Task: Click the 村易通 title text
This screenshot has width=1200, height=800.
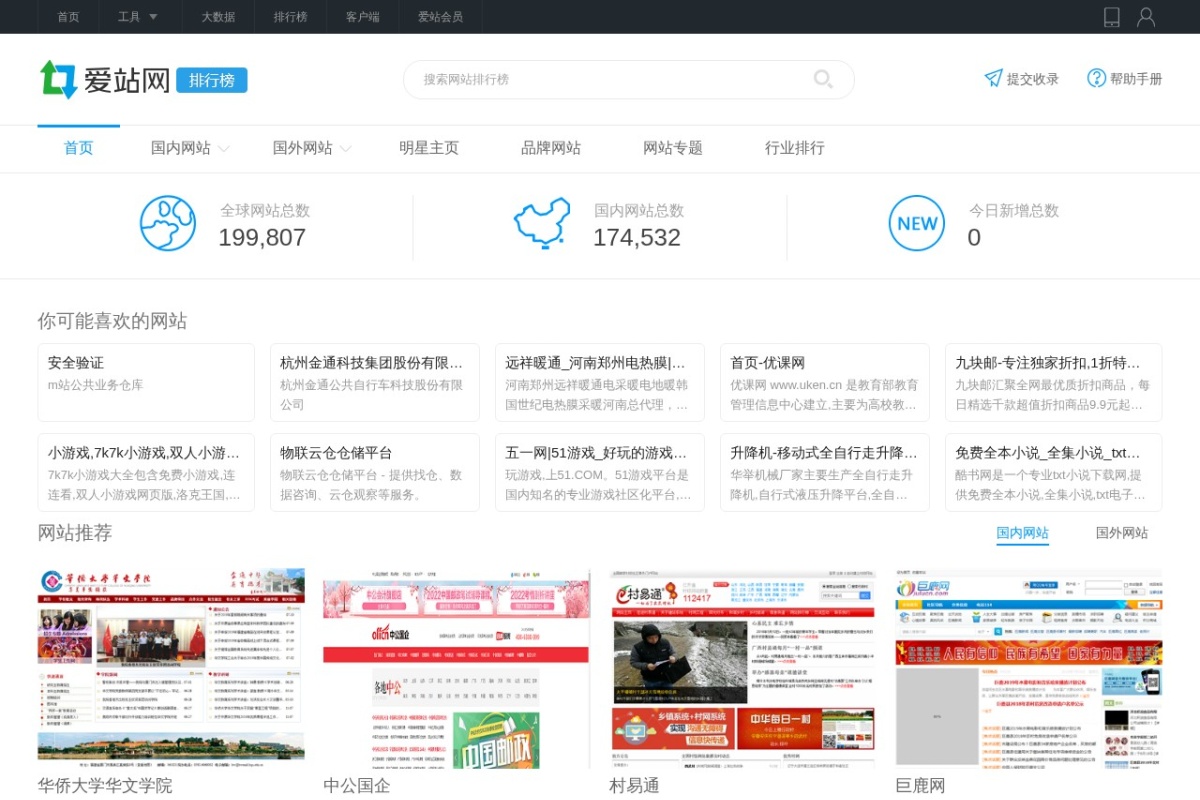Action: coord(634,785)
